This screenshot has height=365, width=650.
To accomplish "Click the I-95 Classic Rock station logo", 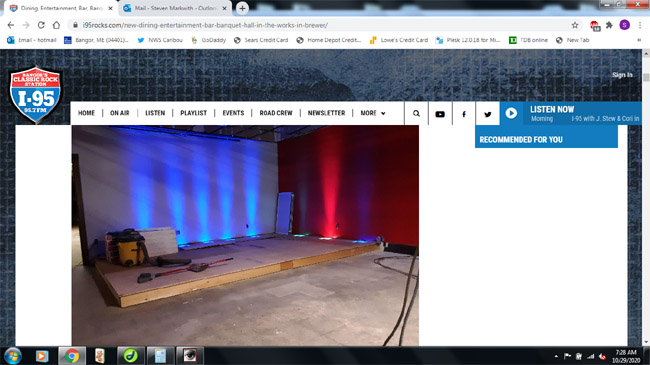I will [35, 95].
